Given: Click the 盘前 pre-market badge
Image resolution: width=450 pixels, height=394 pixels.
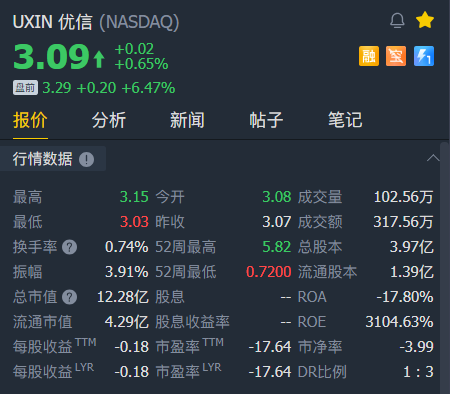Looking at the screenshot, I should [x=25, y=88].
